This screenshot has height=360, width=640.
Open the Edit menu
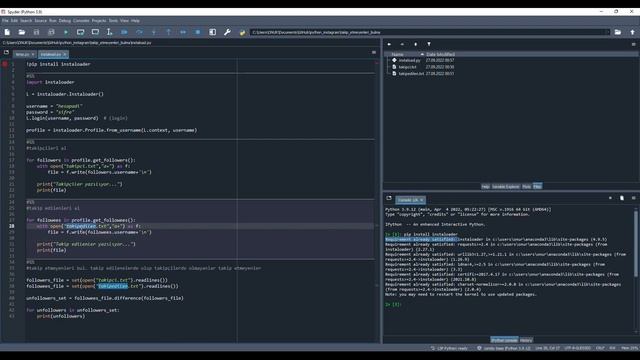coord(14,20)
